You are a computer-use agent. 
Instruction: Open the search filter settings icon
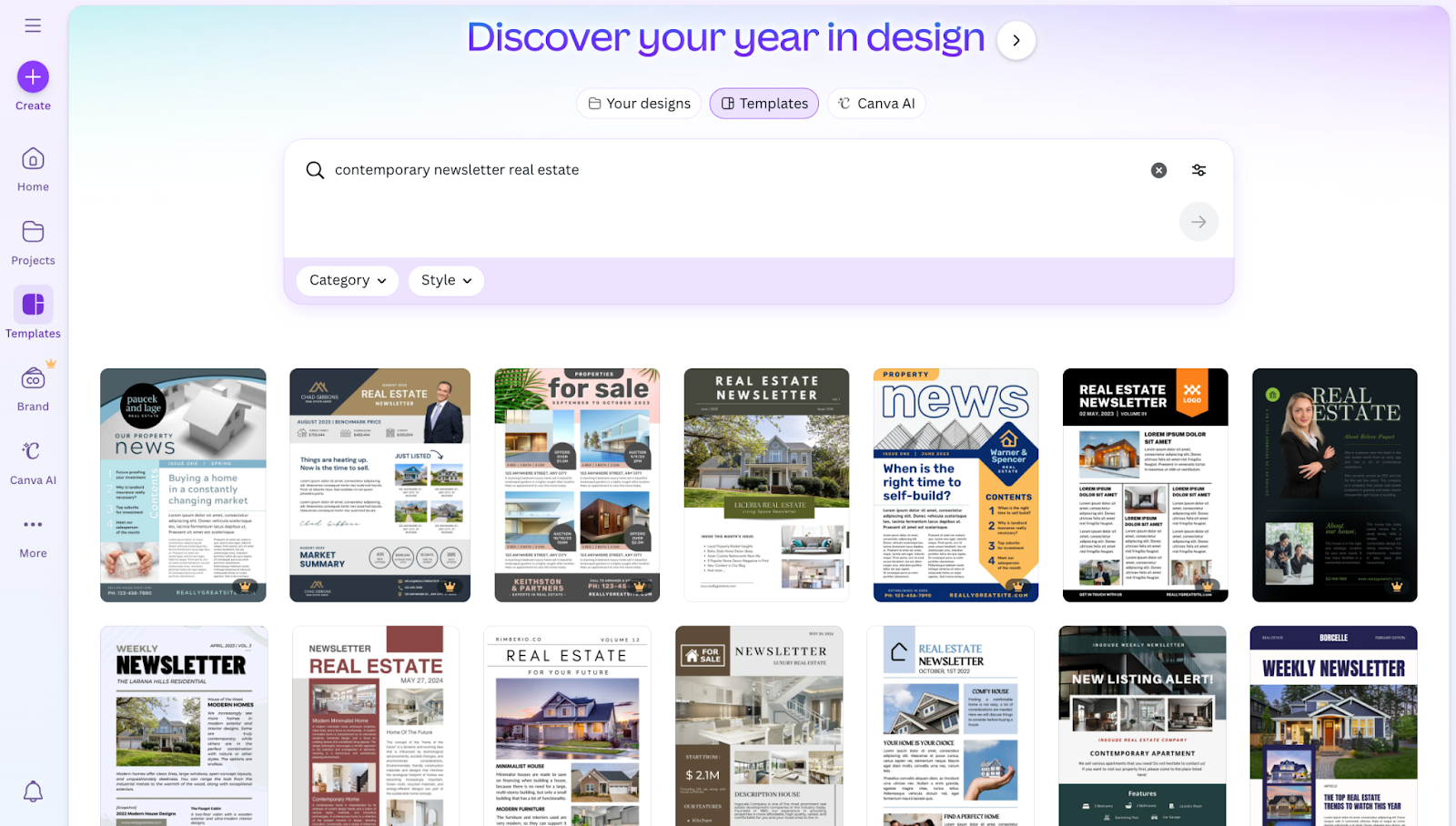pos(1198,170)
